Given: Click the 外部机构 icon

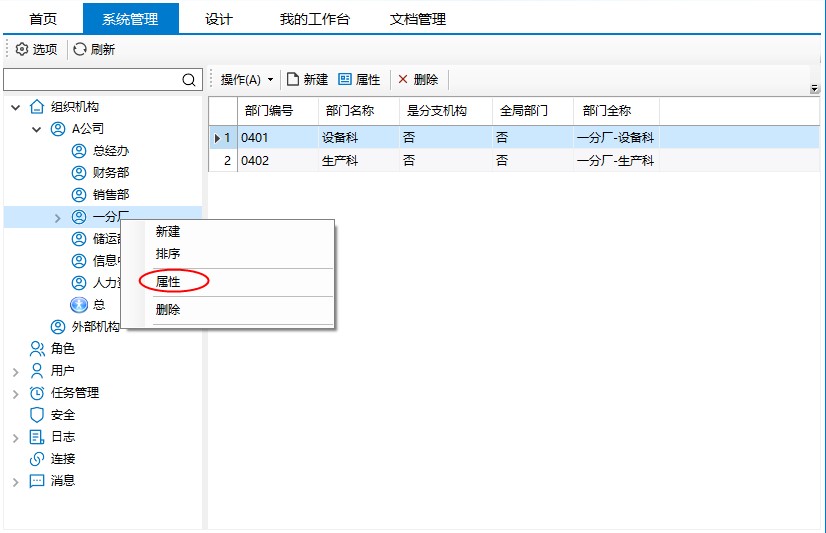Looking at the screenshot, I should point(57,327).
